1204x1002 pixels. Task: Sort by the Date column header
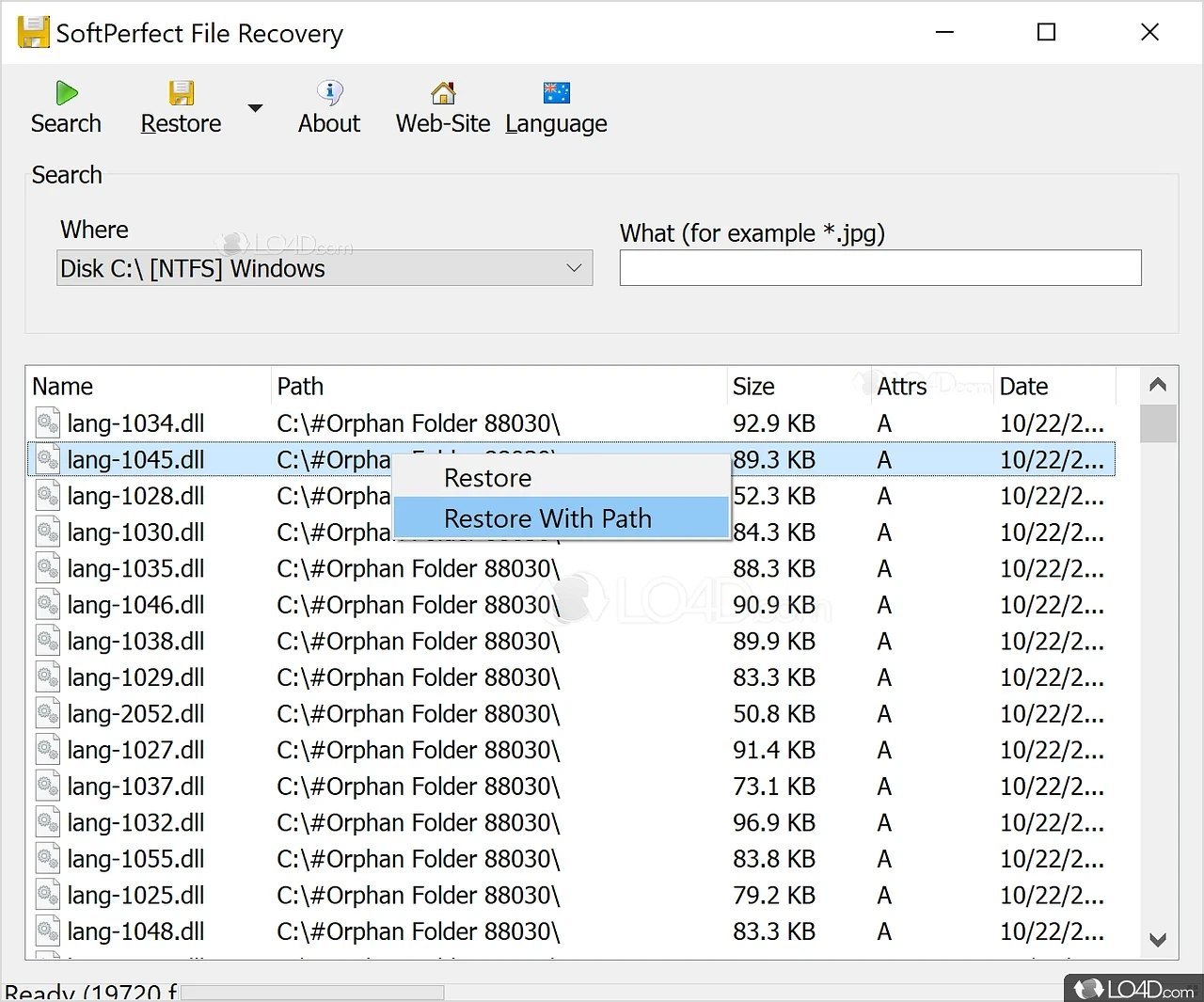coord(1054,386)
